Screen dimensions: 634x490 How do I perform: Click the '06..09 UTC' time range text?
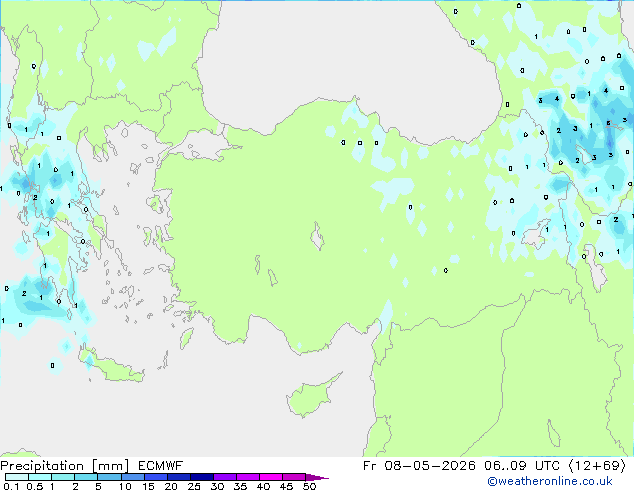tap(522, 466)
